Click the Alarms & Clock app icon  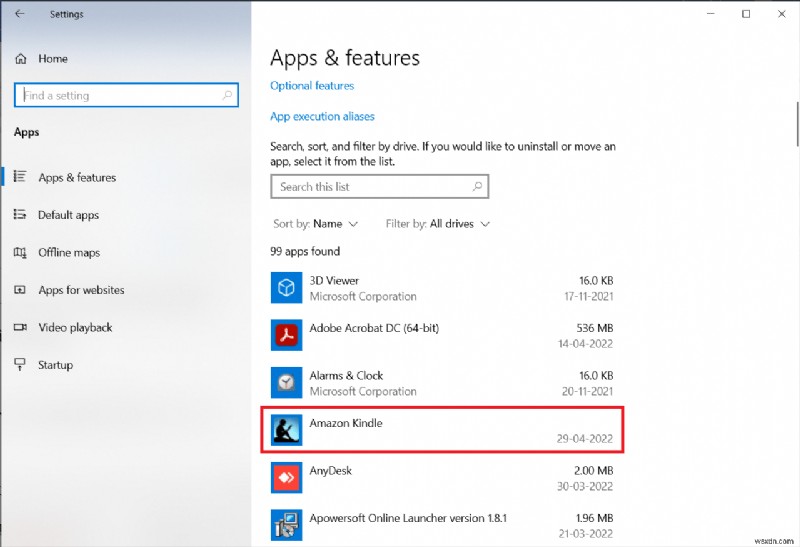click(286, 383)
